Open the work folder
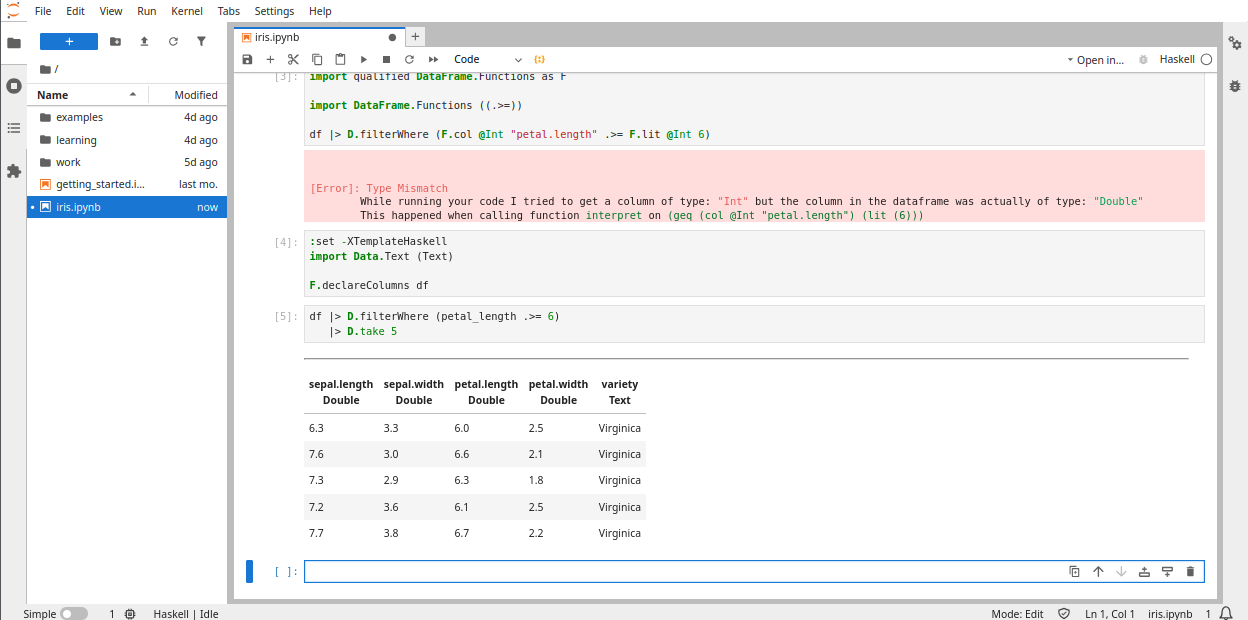 127,162
